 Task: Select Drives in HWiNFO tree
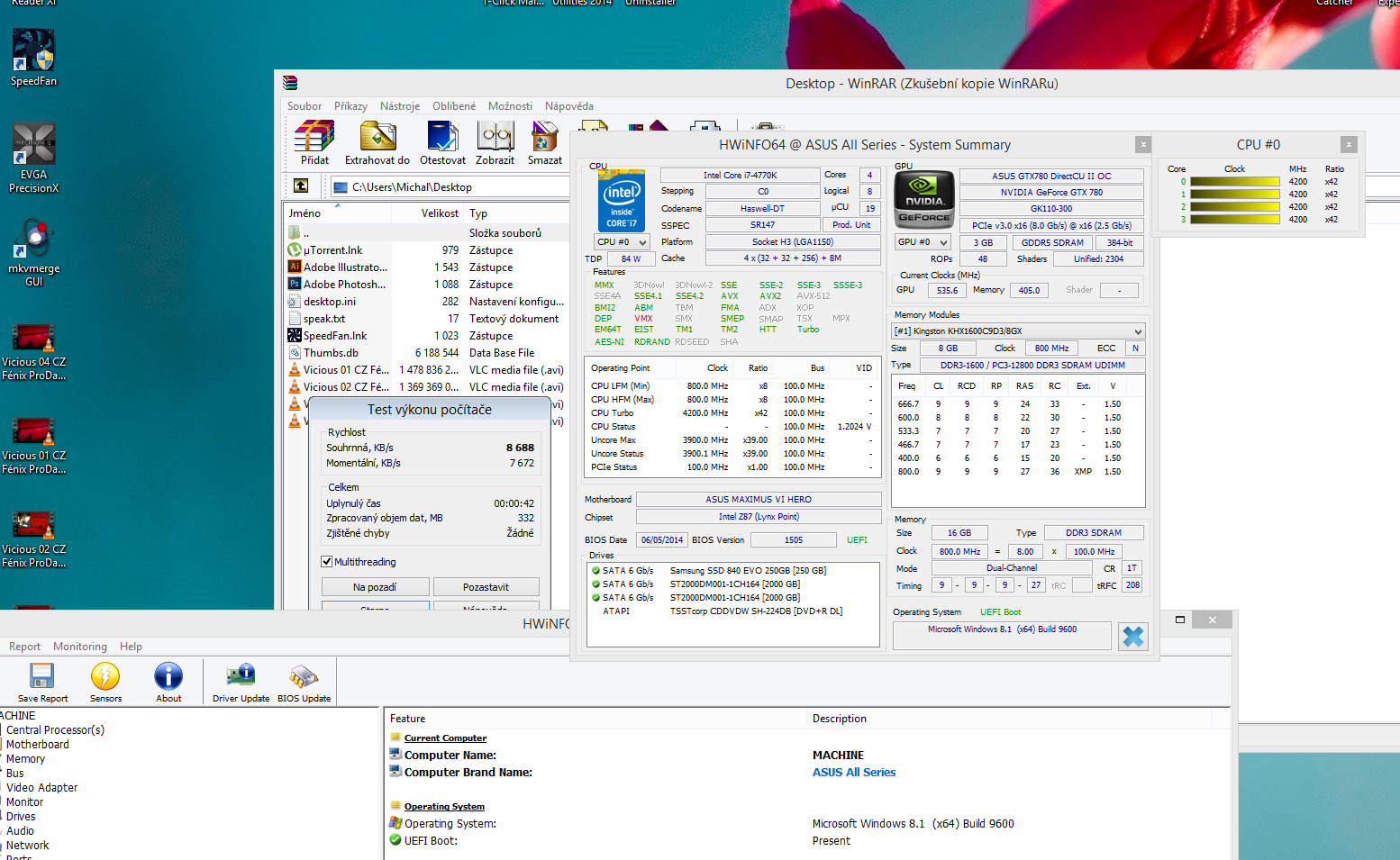[21, 817]
